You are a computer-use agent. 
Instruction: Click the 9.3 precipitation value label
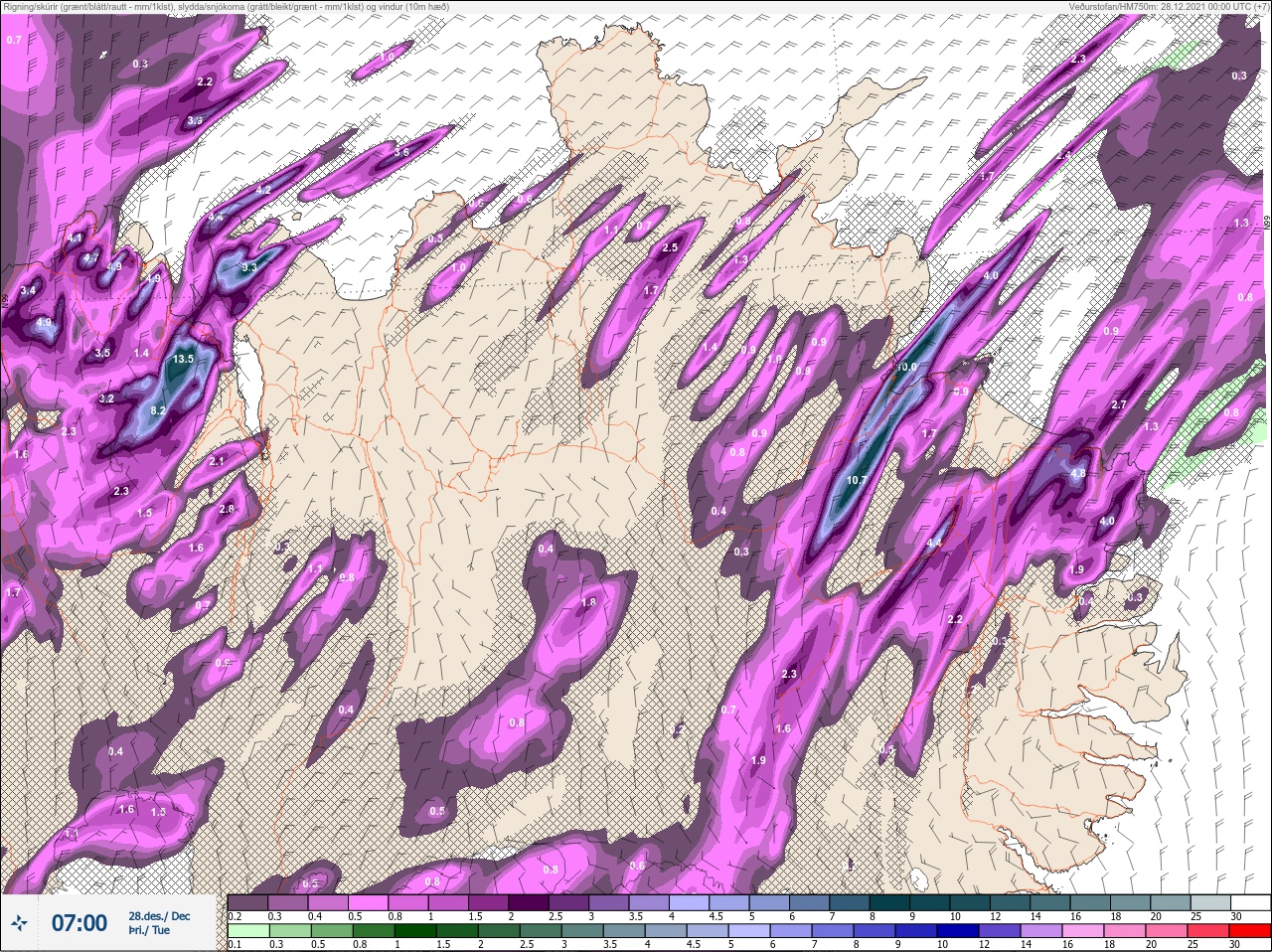pyautogui.click(x=249, y=266)
